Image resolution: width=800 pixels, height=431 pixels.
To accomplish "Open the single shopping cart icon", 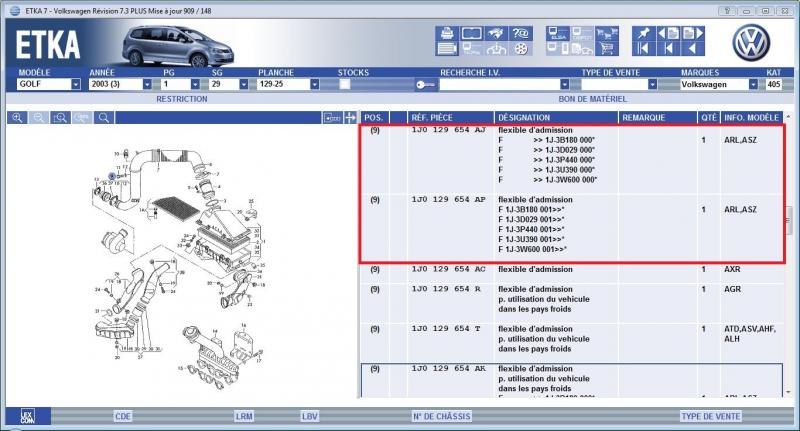I will (607, 48).
